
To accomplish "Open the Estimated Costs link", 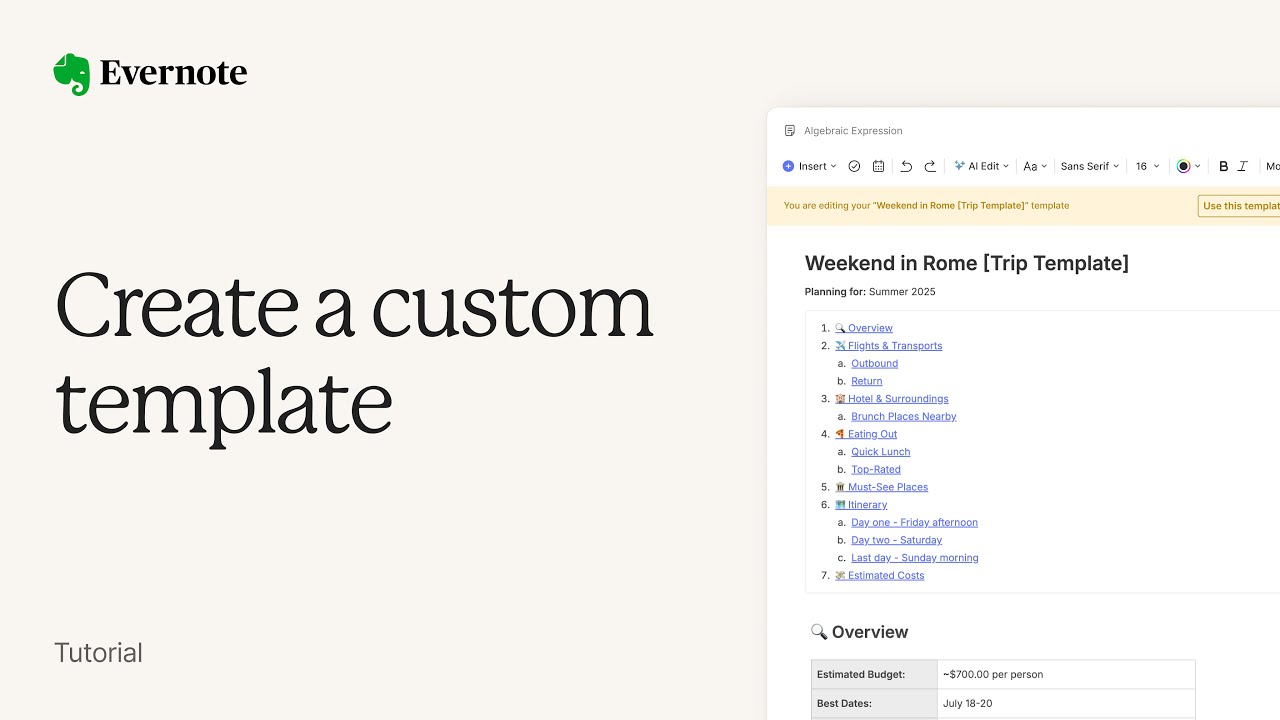I will (880, 575).
